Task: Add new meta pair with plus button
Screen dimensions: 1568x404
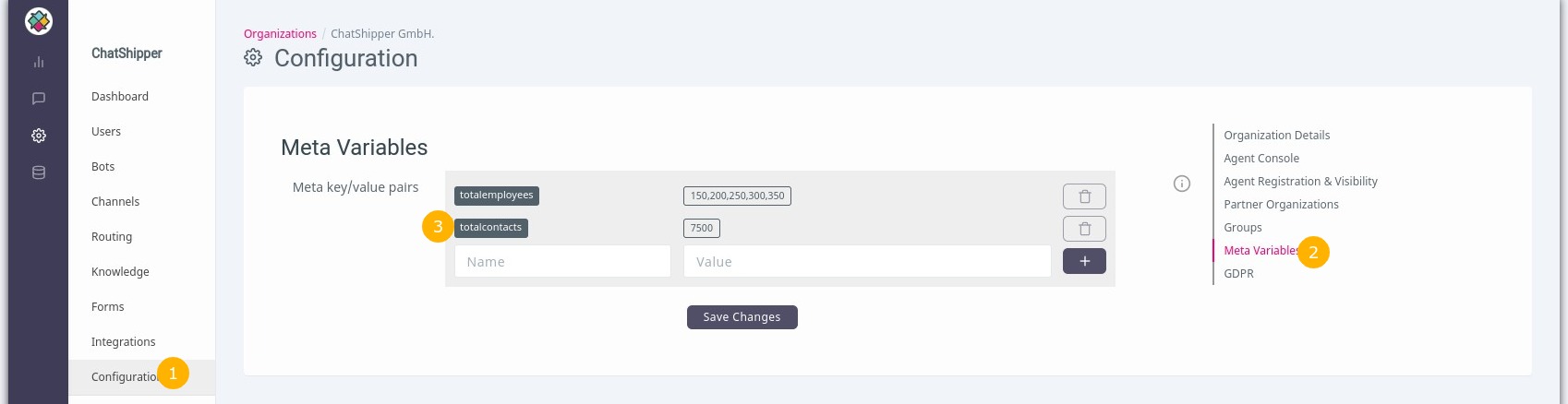Action: click(x=1084, y=261)
